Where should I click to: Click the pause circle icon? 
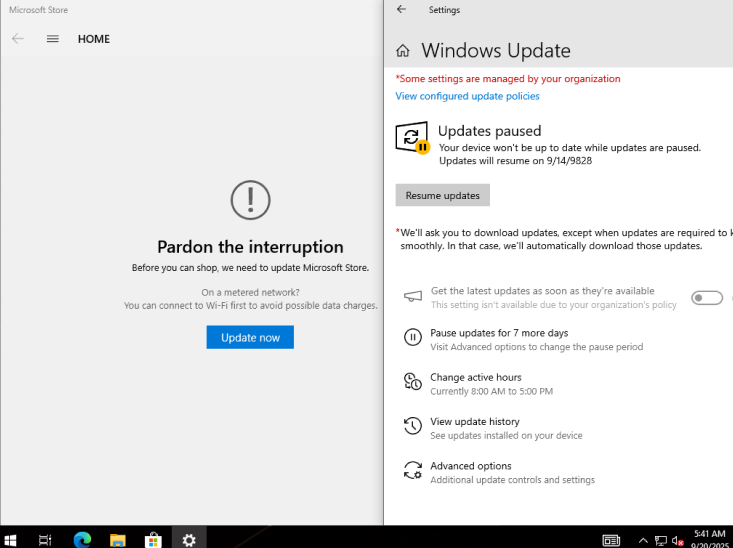(x=413, y=337)
